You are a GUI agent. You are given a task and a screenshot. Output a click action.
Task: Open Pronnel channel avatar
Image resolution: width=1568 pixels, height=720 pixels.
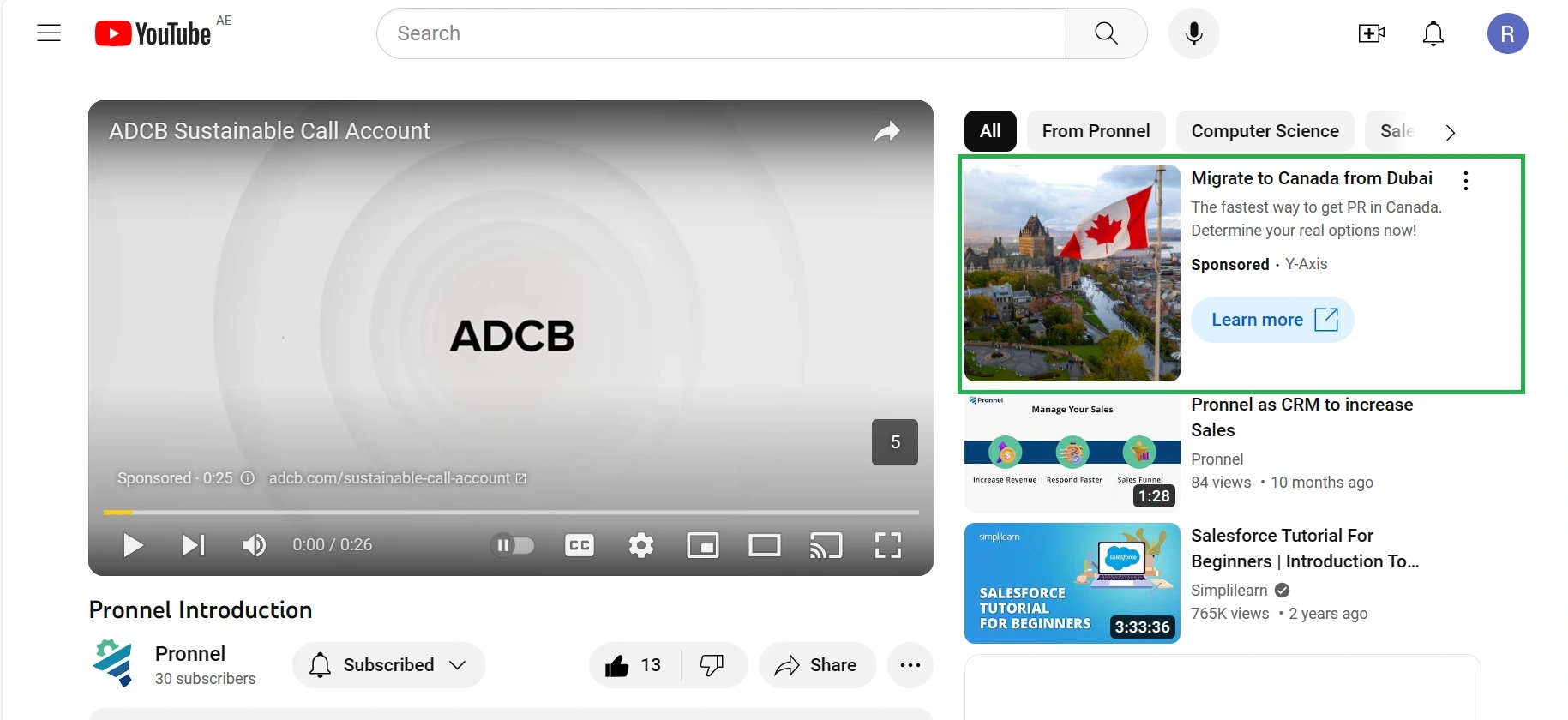pyautogui.click(x=114, y=663)
